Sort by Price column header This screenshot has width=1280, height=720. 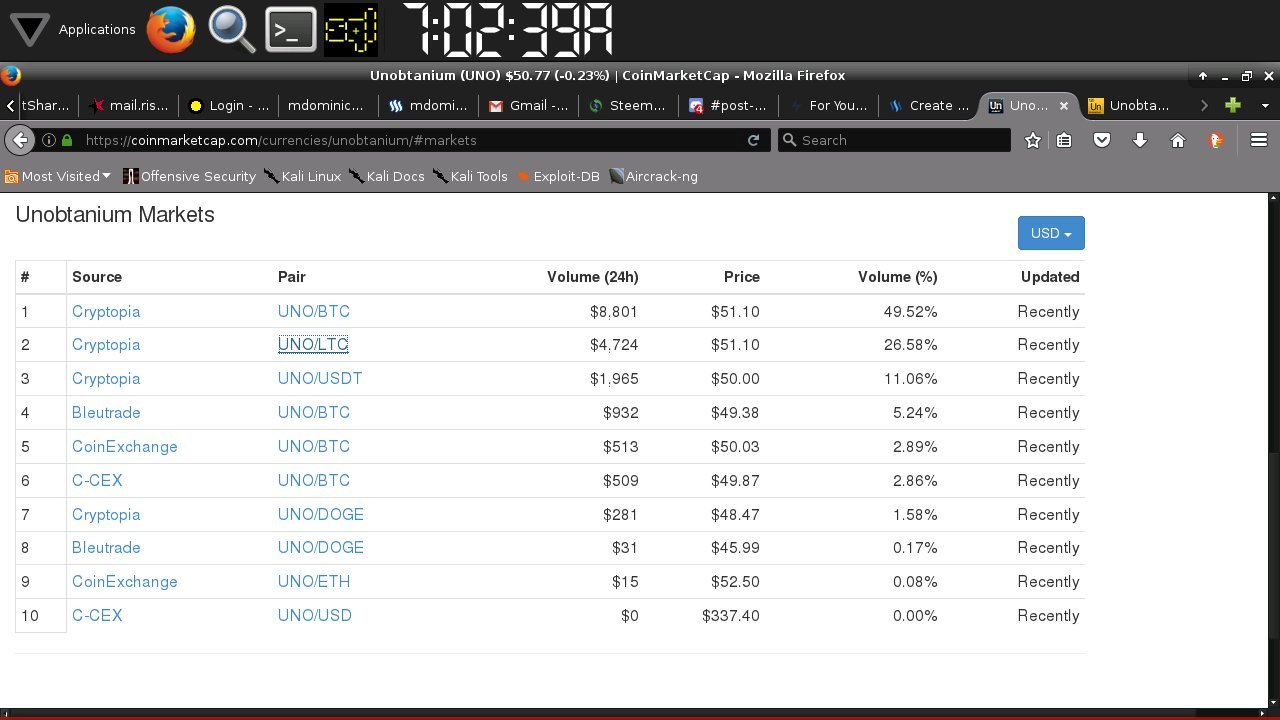click(742, 277)
